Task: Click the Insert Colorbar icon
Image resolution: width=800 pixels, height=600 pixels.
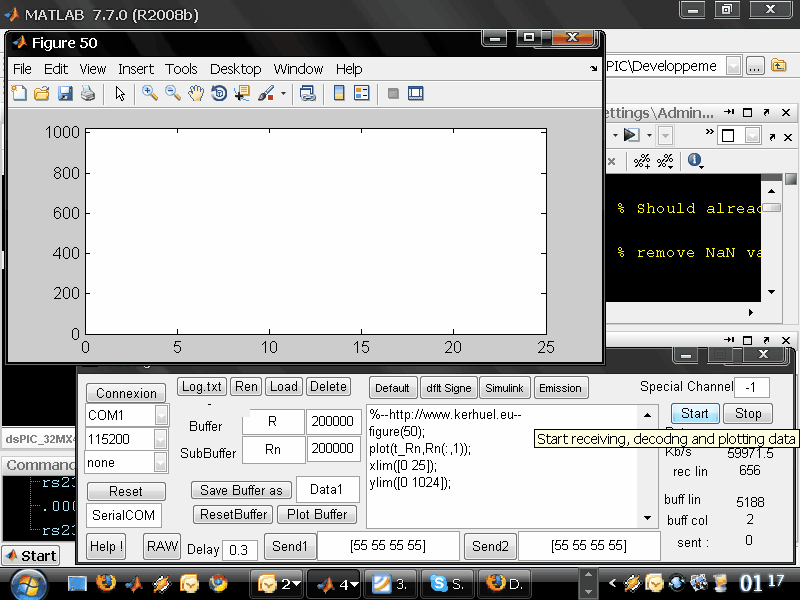Action: point(339,93)
